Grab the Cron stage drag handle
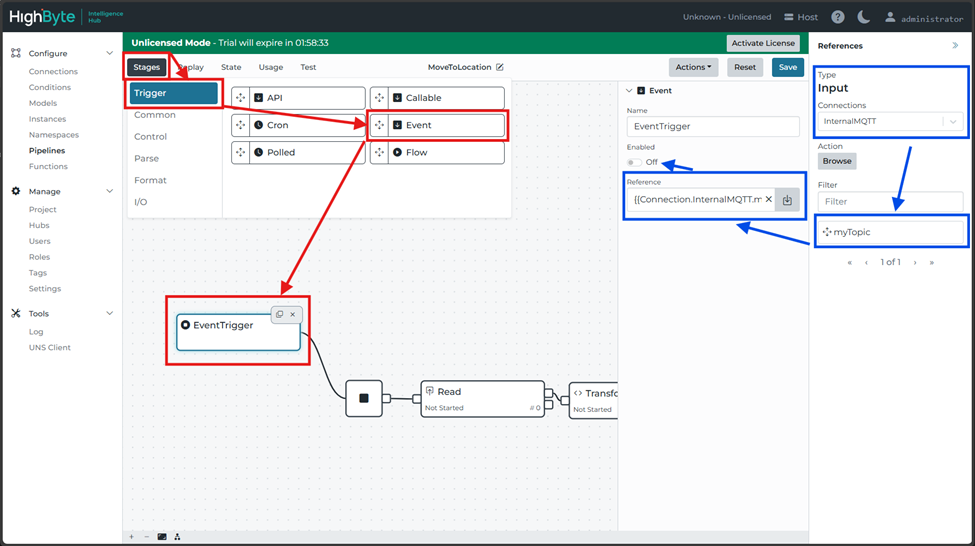This screenshot has height=546, width=975. [x=241, y=125]
